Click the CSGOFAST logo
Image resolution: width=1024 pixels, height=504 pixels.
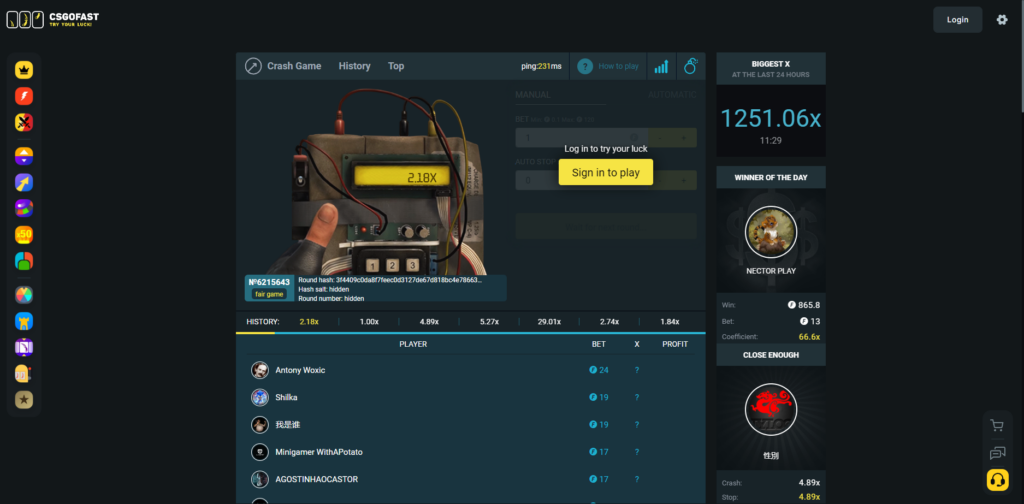click(x=53, y=20)
